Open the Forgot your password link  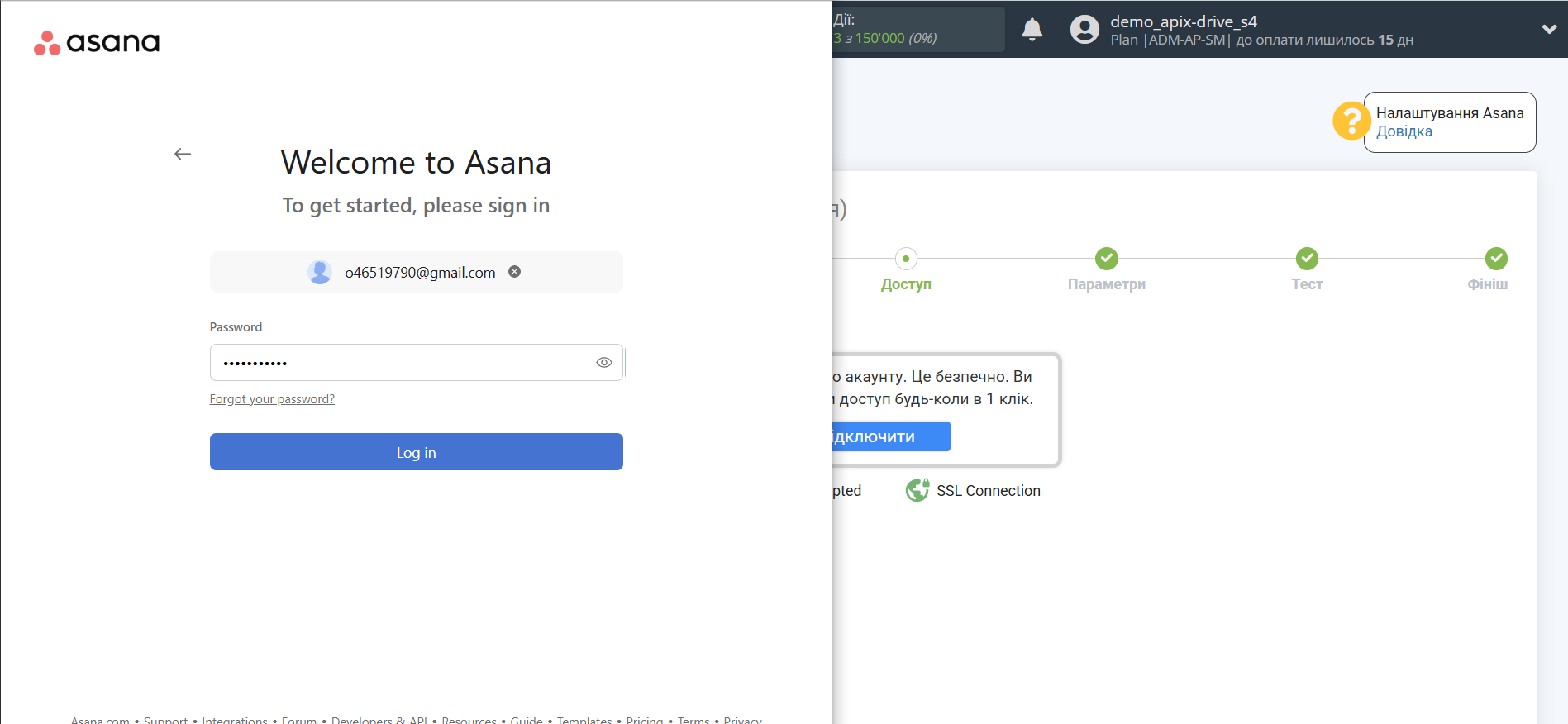(272, 399)
